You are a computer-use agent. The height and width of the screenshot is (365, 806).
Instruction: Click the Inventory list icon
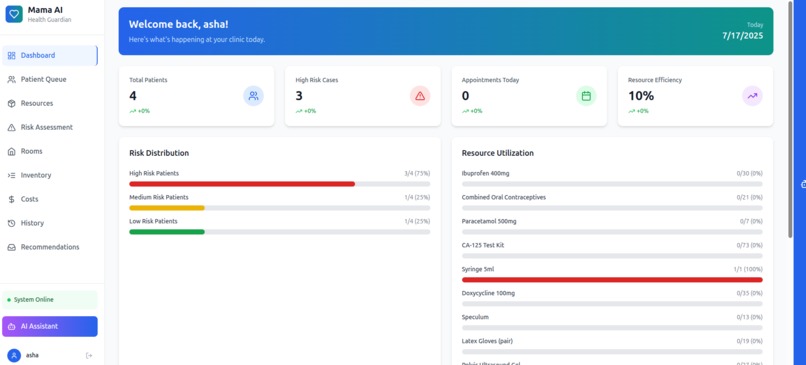coord(11,175)
